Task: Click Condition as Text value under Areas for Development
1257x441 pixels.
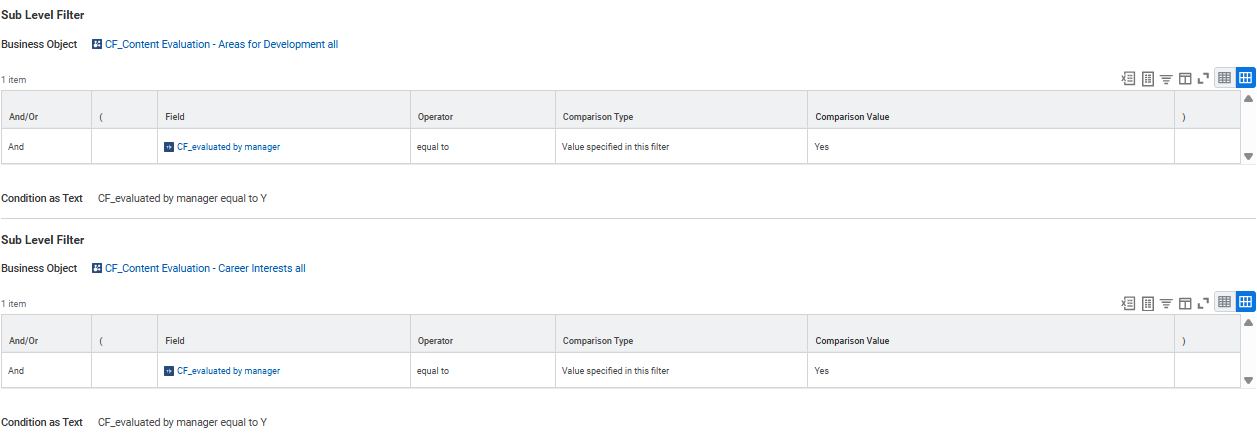Action: coord(182,198)
